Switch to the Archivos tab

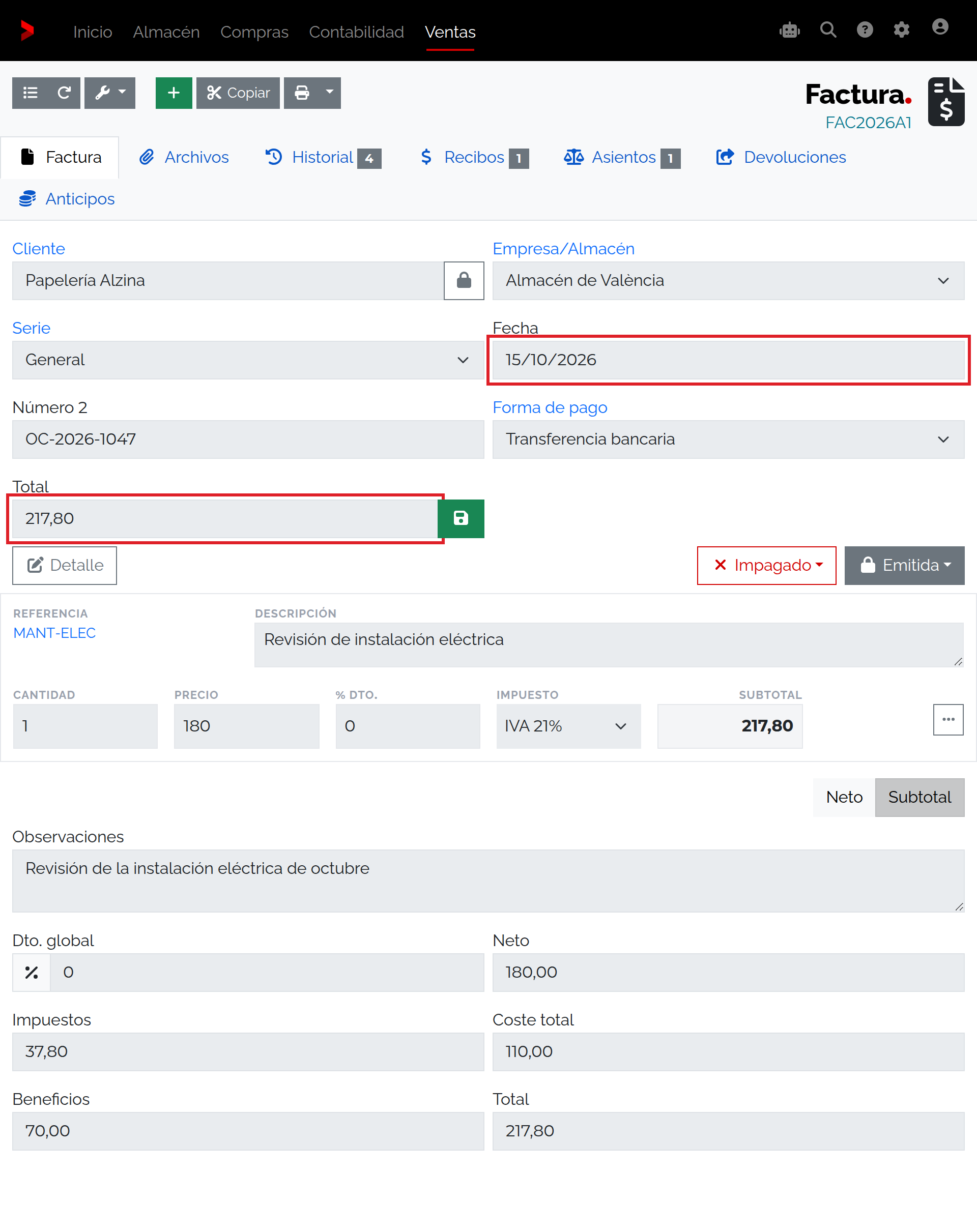(184, 157)
